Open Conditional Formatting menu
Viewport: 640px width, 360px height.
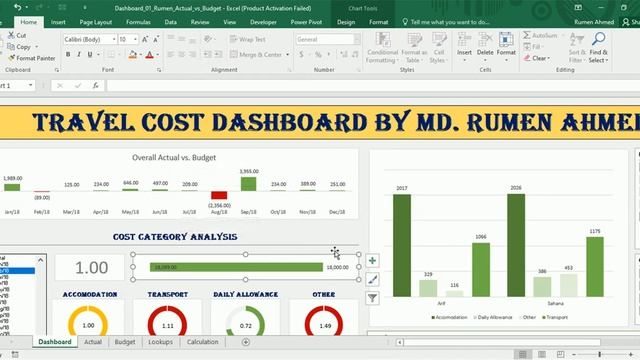coord(382,47)
